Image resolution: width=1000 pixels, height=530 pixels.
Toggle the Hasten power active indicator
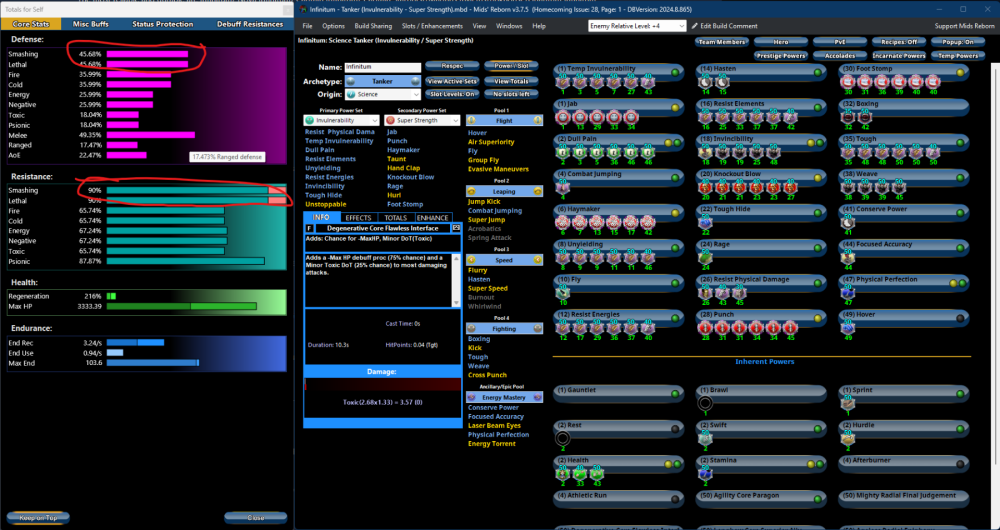click(x=819, y=73)
